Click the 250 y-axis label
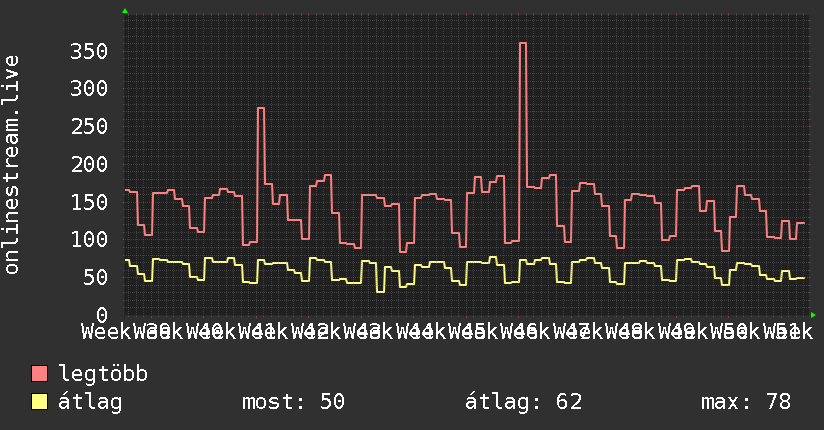This screenshot has height=430, width=824. (x=89, y=127)
